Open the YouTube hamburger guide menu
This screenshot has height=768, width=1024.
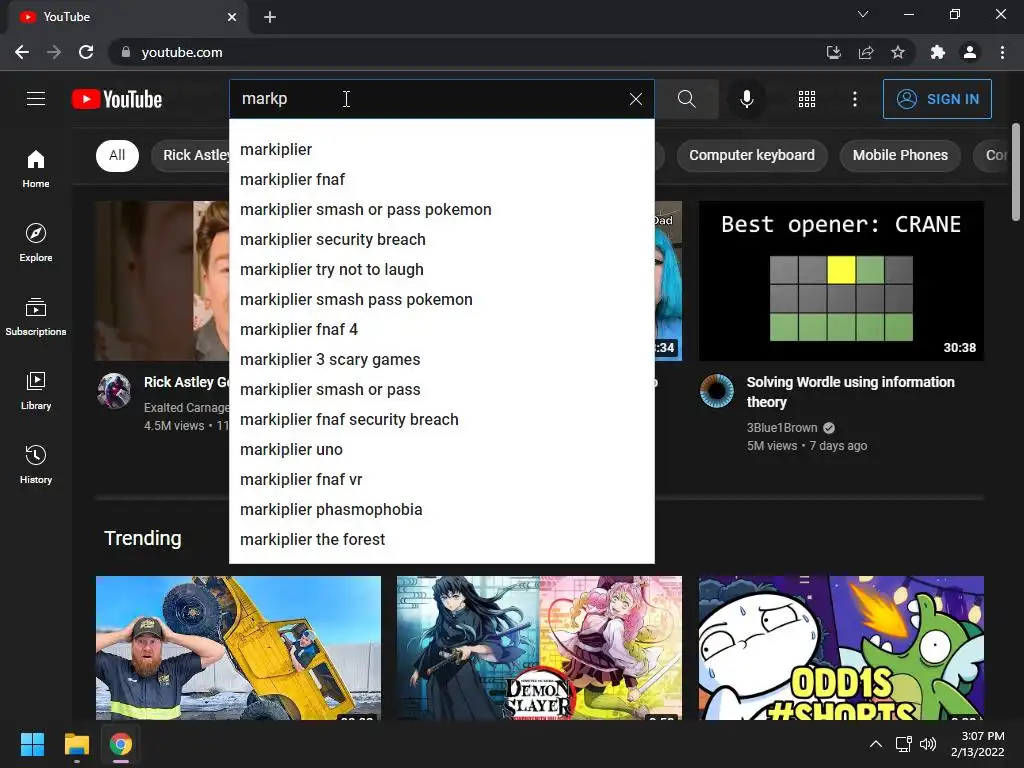click(x=36, y=99)
